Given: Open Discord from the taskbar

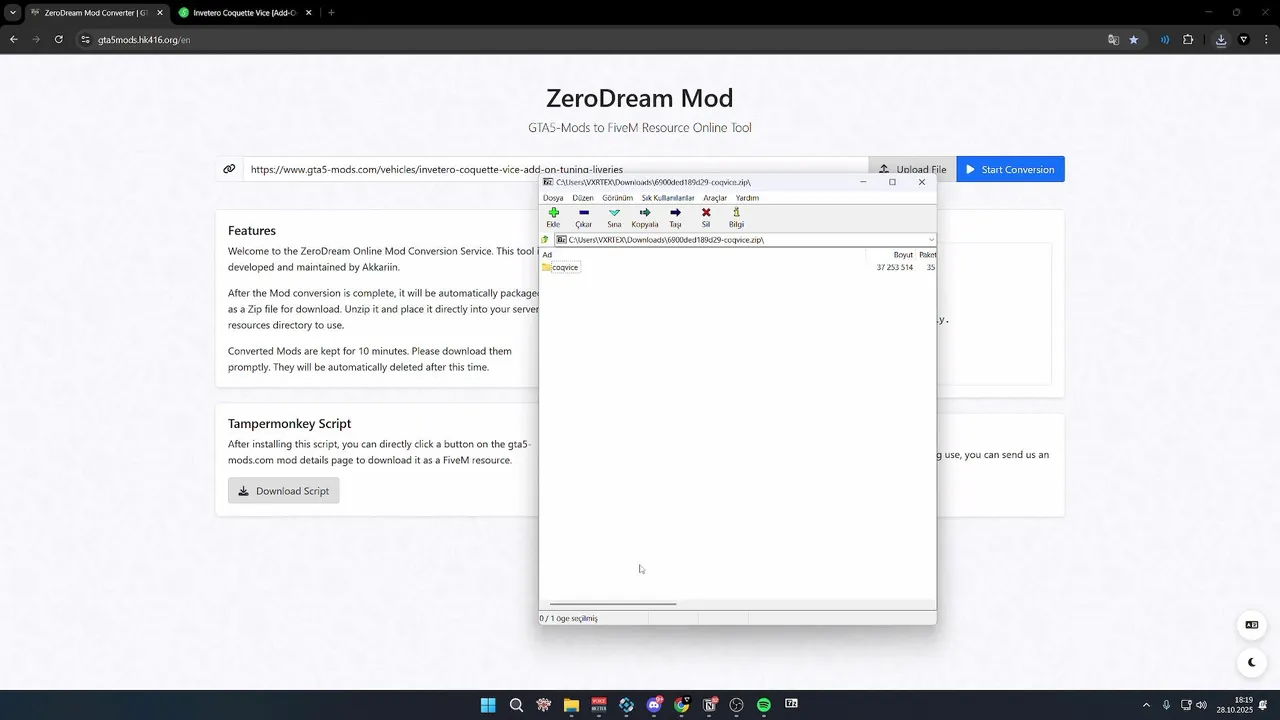Looking at the screenshot, I should point(655,705).
